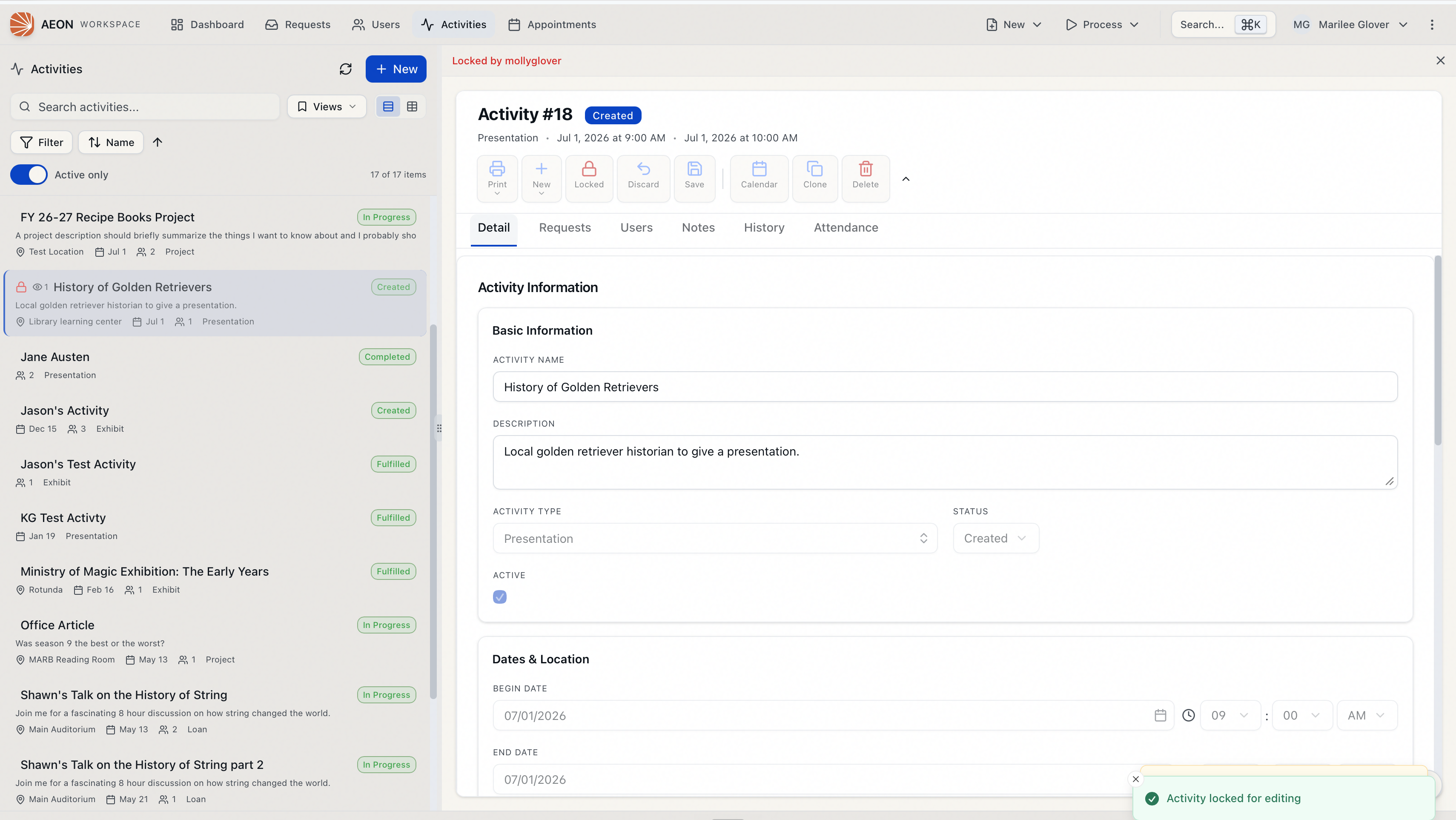This screenshot has height=820, width=1456.
Task: Discard changes to the activity
Action: point(643,178)
